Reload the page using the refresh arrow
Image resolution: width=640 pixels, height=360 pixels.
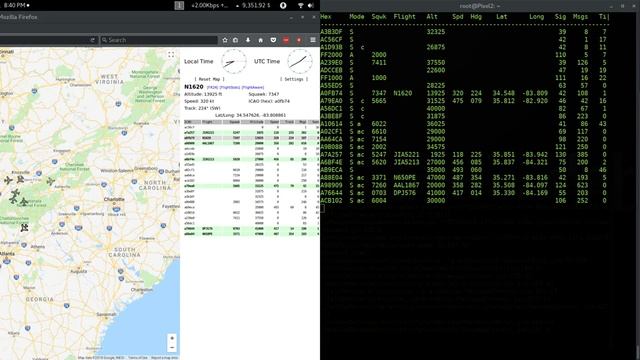coord(93,40)
